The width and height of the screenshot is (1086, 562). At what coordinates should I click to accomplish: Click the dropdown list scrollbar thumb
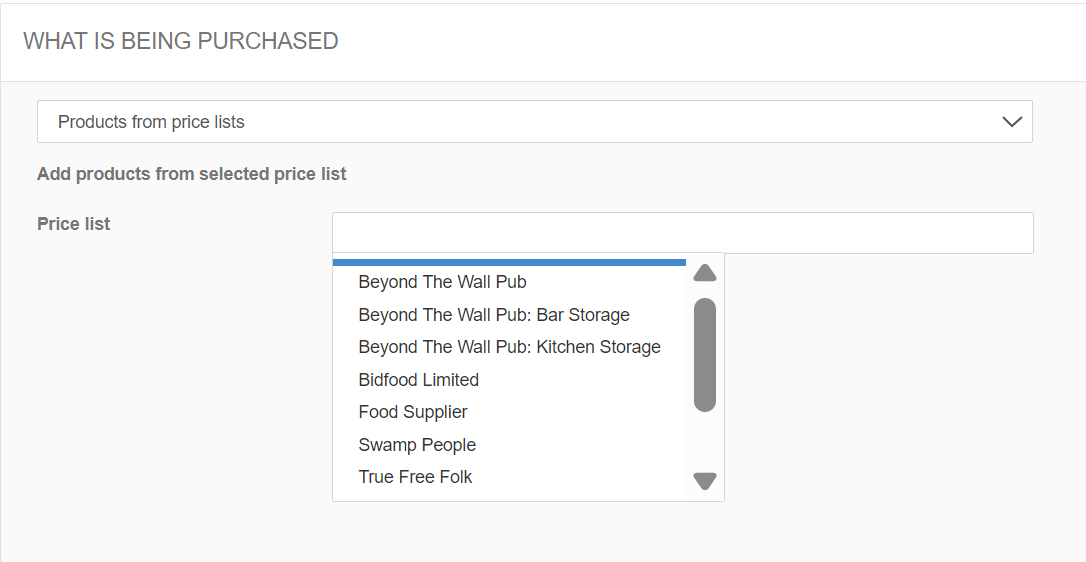pyautogui.click(x=704, y=355)
